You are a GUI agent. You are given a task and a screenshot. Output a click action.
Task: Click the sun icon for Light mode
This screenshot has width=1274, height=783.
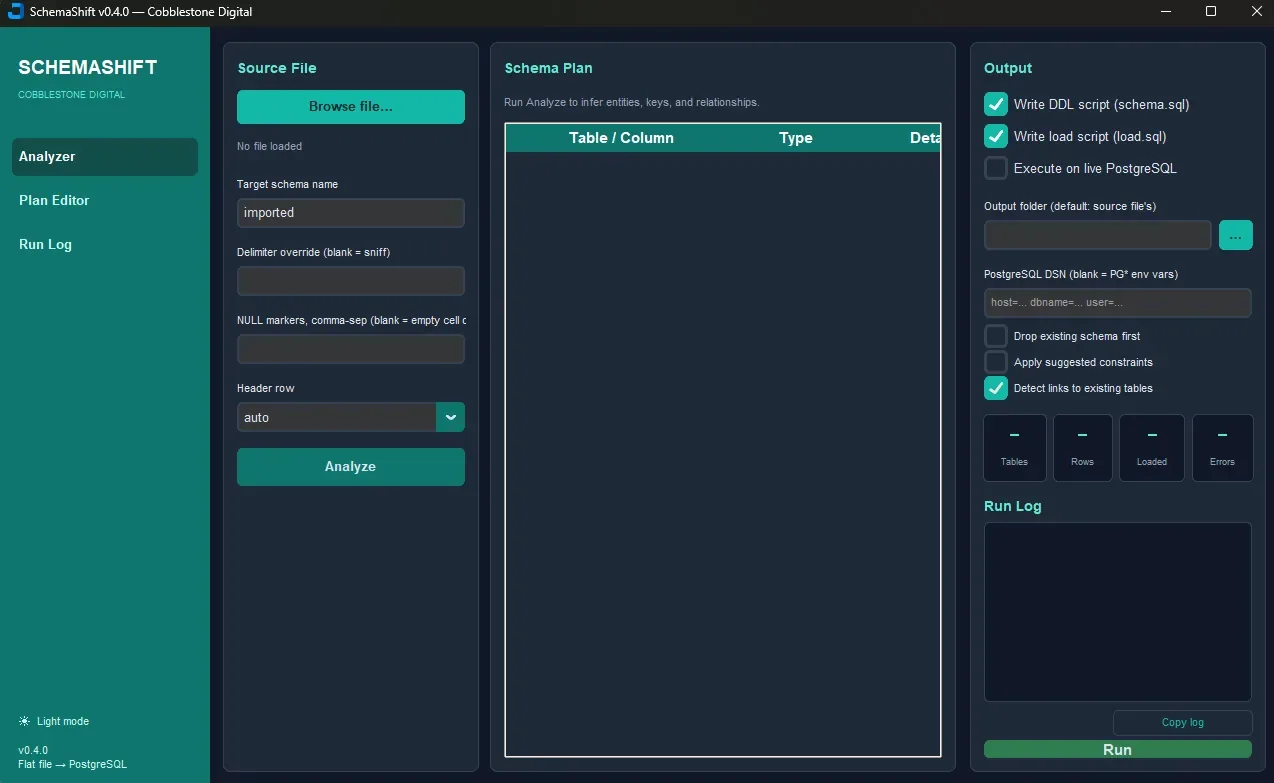(24, 721)
